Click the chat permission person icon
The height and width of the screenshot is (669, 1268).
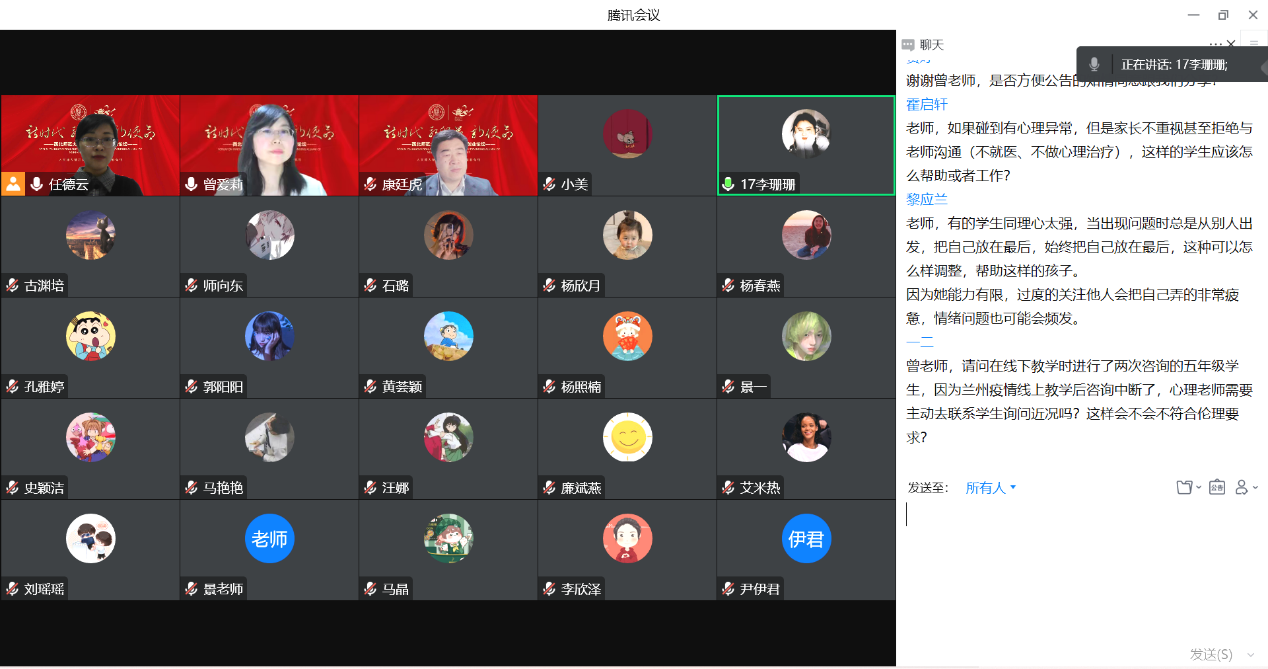(1243, 487)
